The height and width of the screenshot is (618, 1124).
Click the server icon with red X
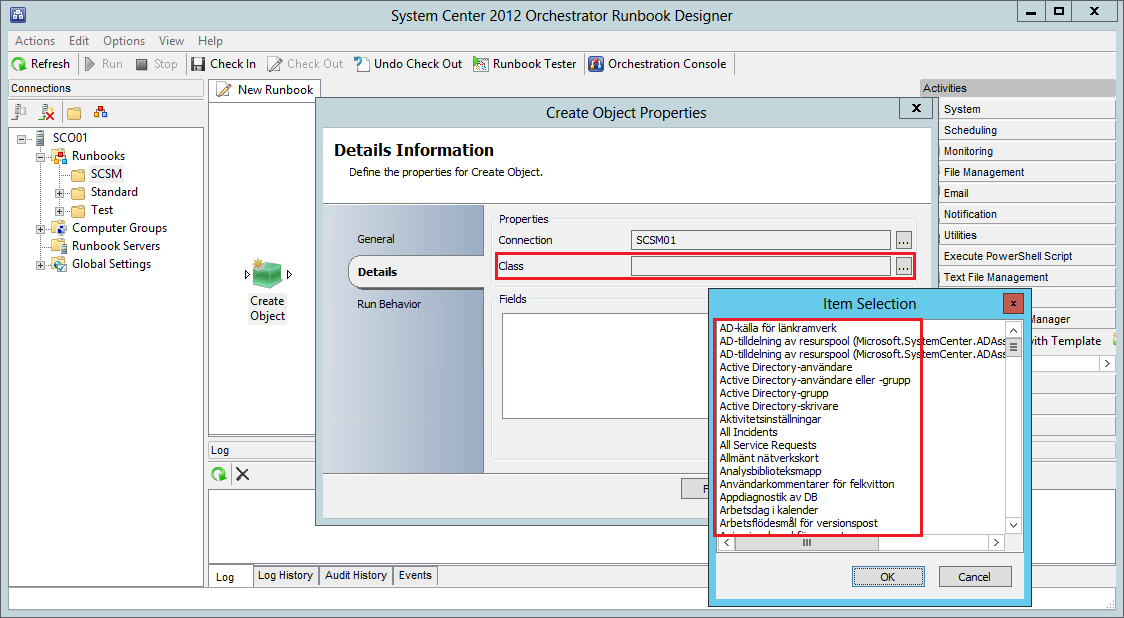(47, 112)
